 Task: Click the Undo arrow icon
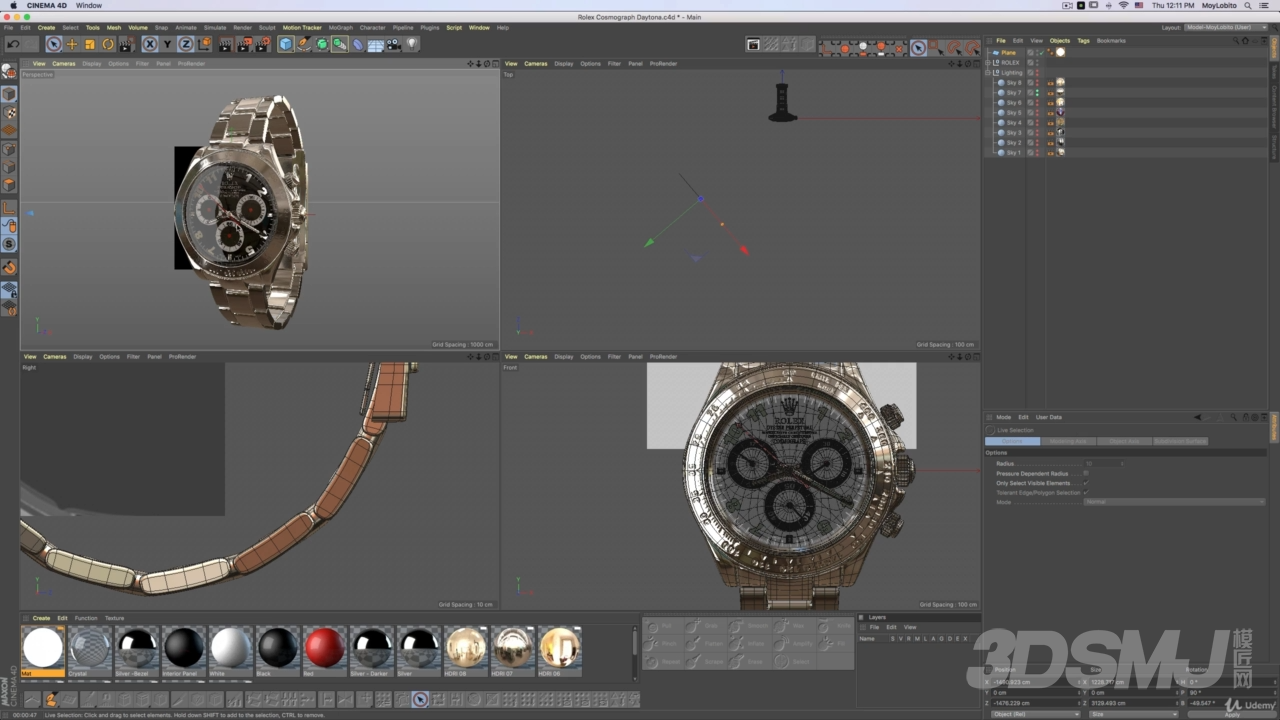pos(13,44)
